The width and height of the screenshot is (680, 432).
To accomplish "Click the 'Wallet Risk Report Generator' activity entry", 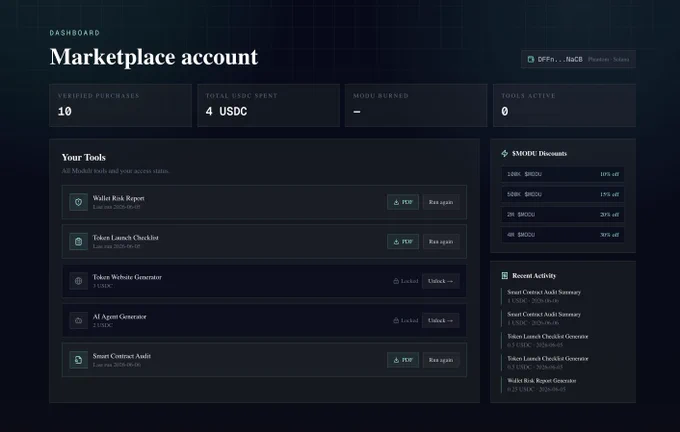I will 542,381.
